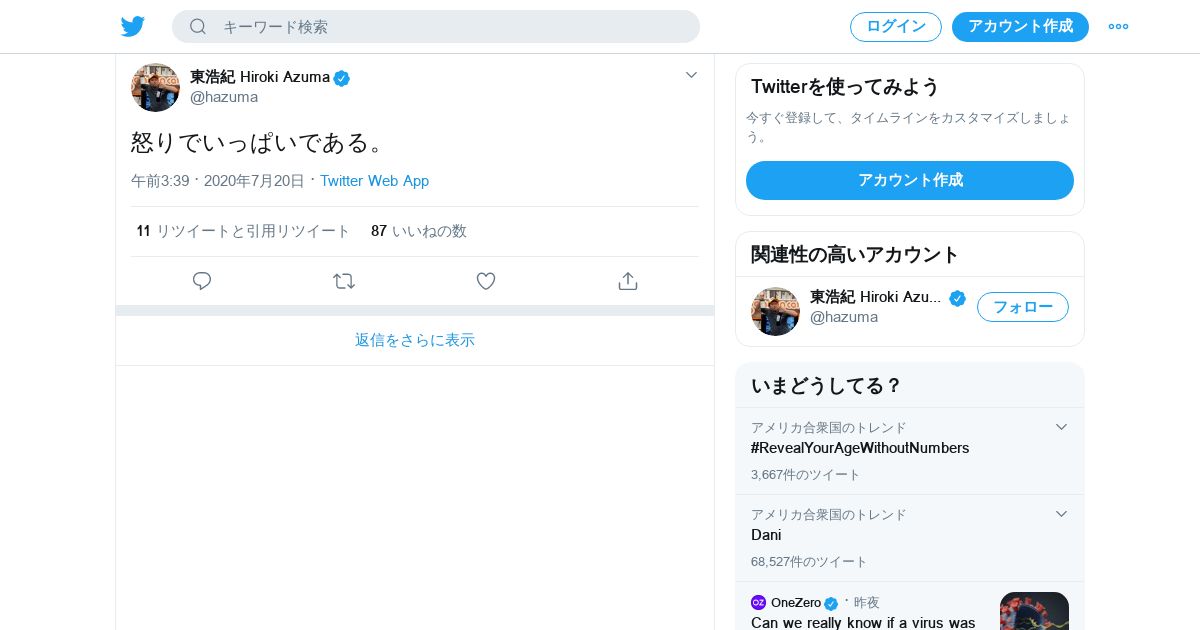
Task: Click the reply speech bubble icon
Action: tap(202, 281)
